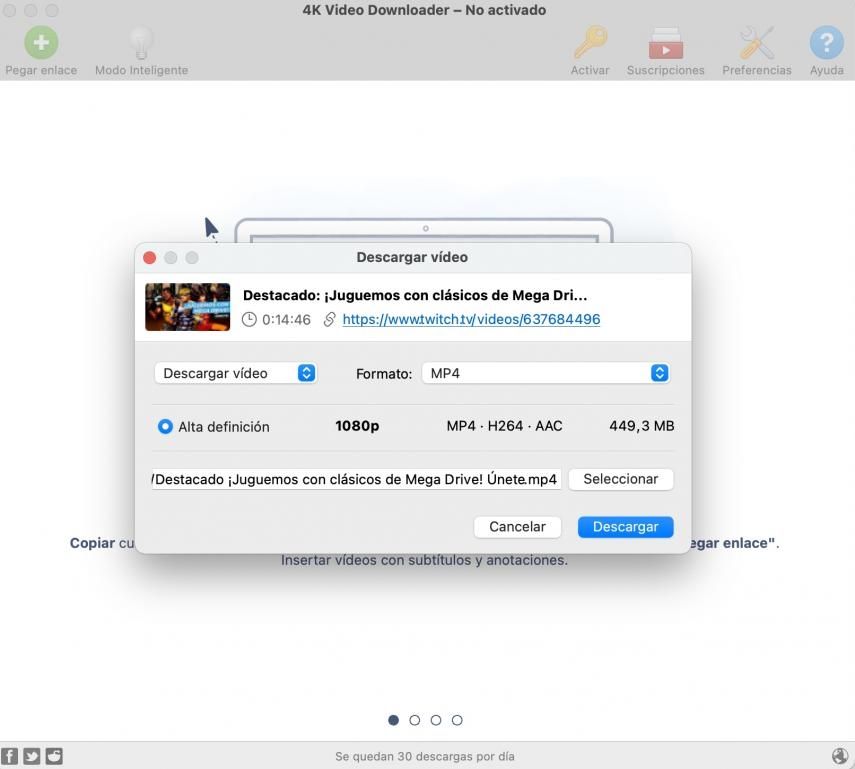Open the twitch.tv video link
Screen dimensions: 855x769
coord(471,319)
